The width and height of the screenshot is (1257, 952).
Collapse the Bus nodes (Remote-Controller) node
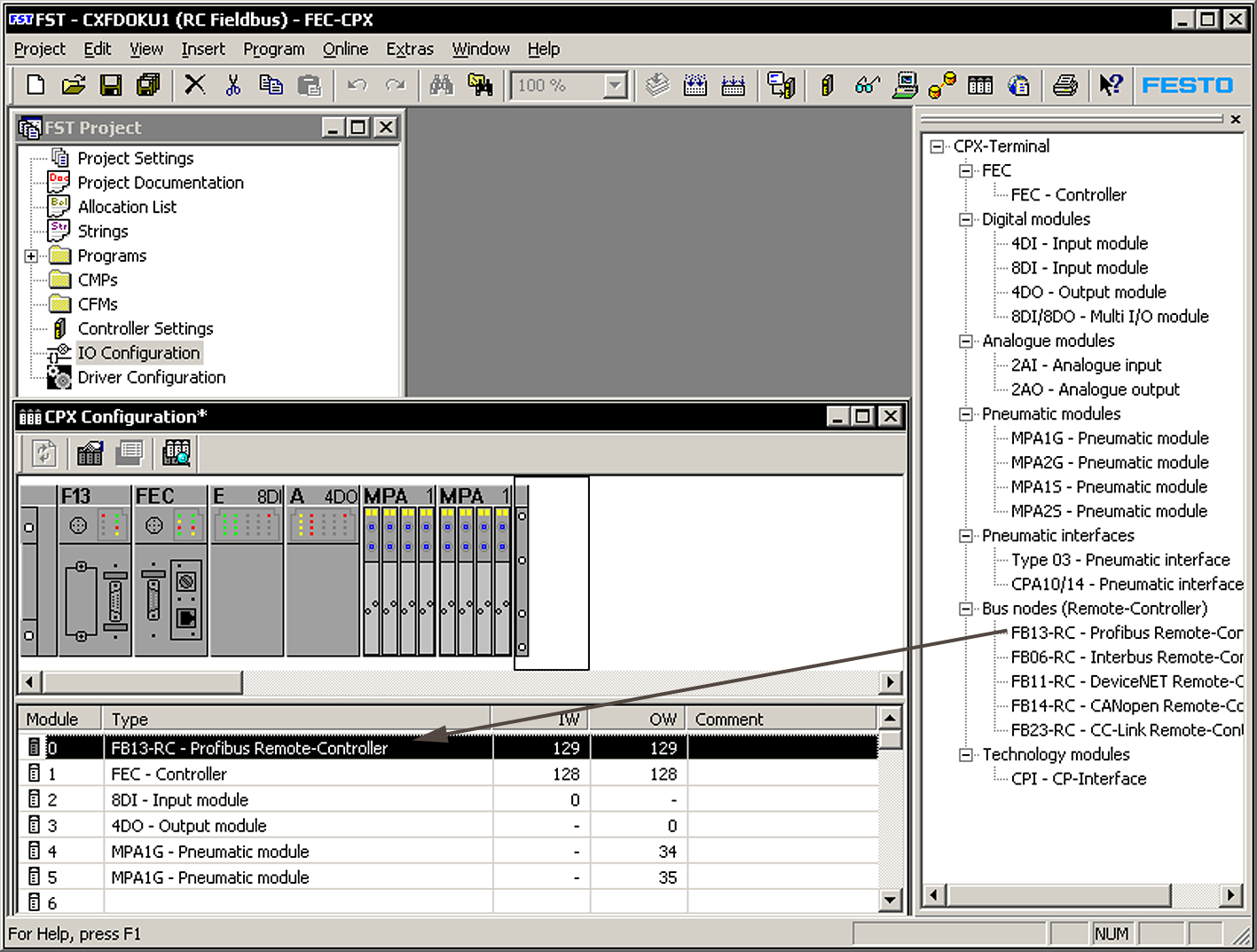pyautogui.click(x=966, y=609)
